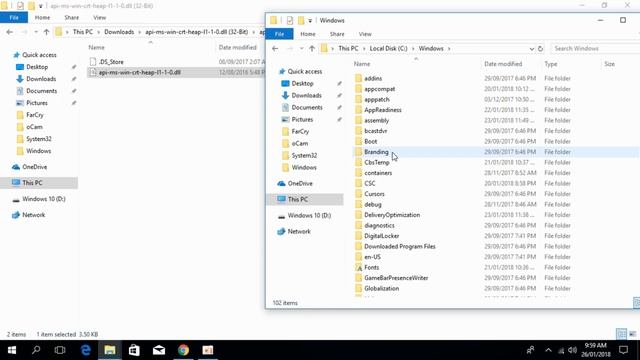Click OneDrive cloud in Windows window sidebar

pos(281,184)
